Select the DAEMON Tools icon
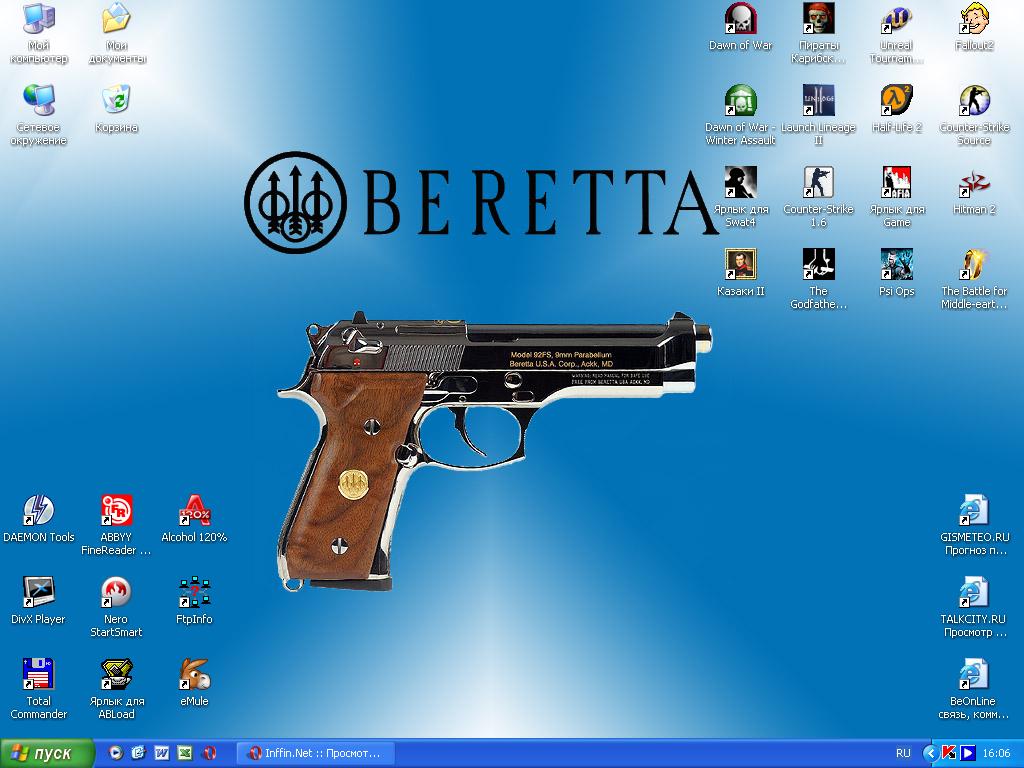The image size is (1024, 768). tap(38, 511)
